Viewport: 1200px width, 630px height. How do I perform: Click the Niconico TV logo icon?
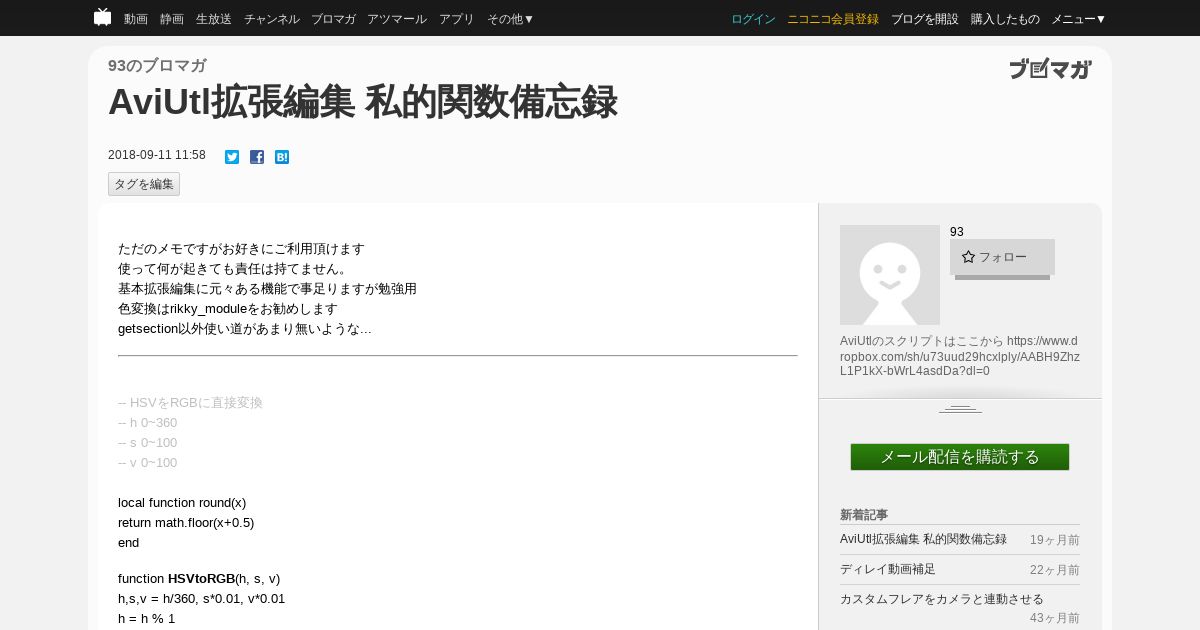coord(102,17)
